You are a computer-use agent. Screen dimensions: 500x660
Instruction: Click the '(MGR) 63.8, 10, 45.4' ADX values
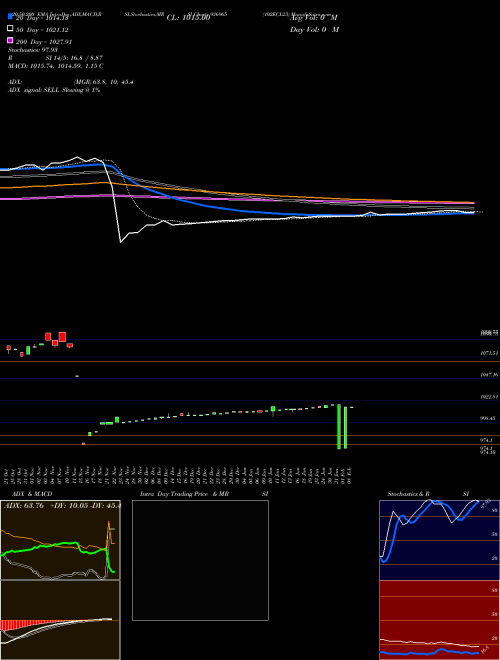(x=104, y=82)
